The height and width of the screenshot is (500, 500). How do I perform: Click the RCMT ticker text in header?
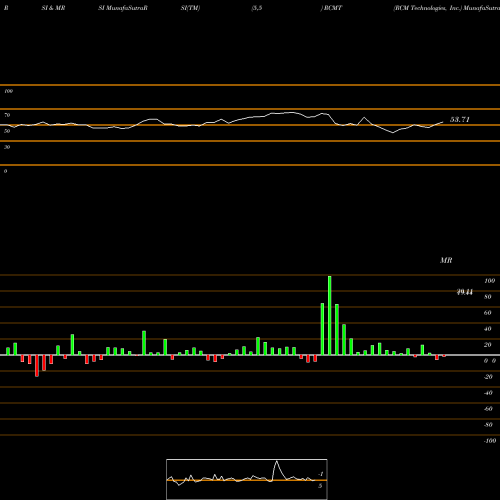click(333, 8)
